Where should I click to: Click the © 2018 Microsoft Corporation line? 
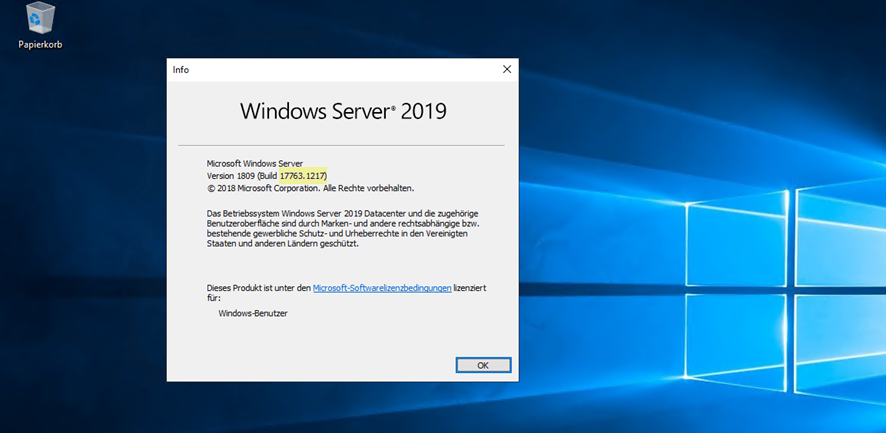(311, 188)
